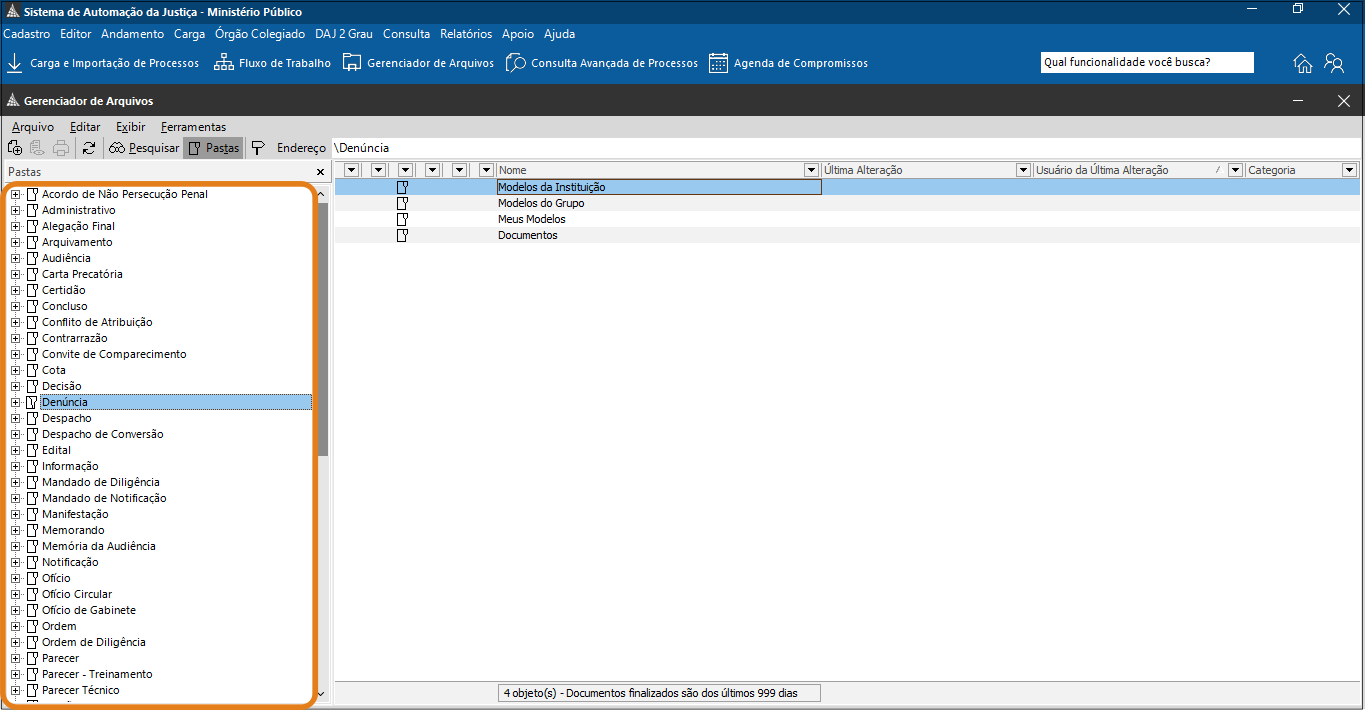The width and height of the screenshot is (1365, 710).
Task: Open the Arquivo menu in Gerenciador
Action: (x=33, y=127)
